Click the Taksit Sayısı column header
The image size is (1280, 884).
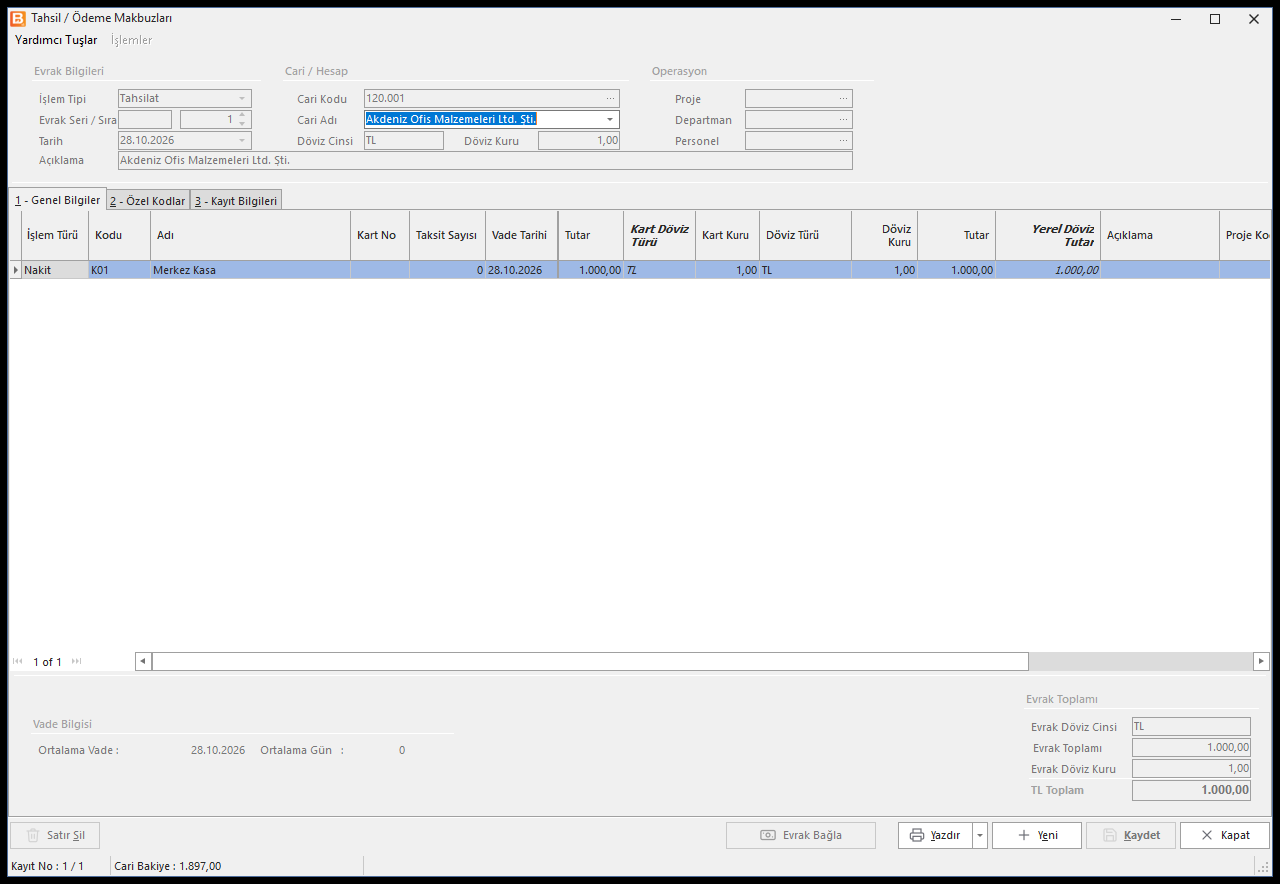[x=447, y=235]
